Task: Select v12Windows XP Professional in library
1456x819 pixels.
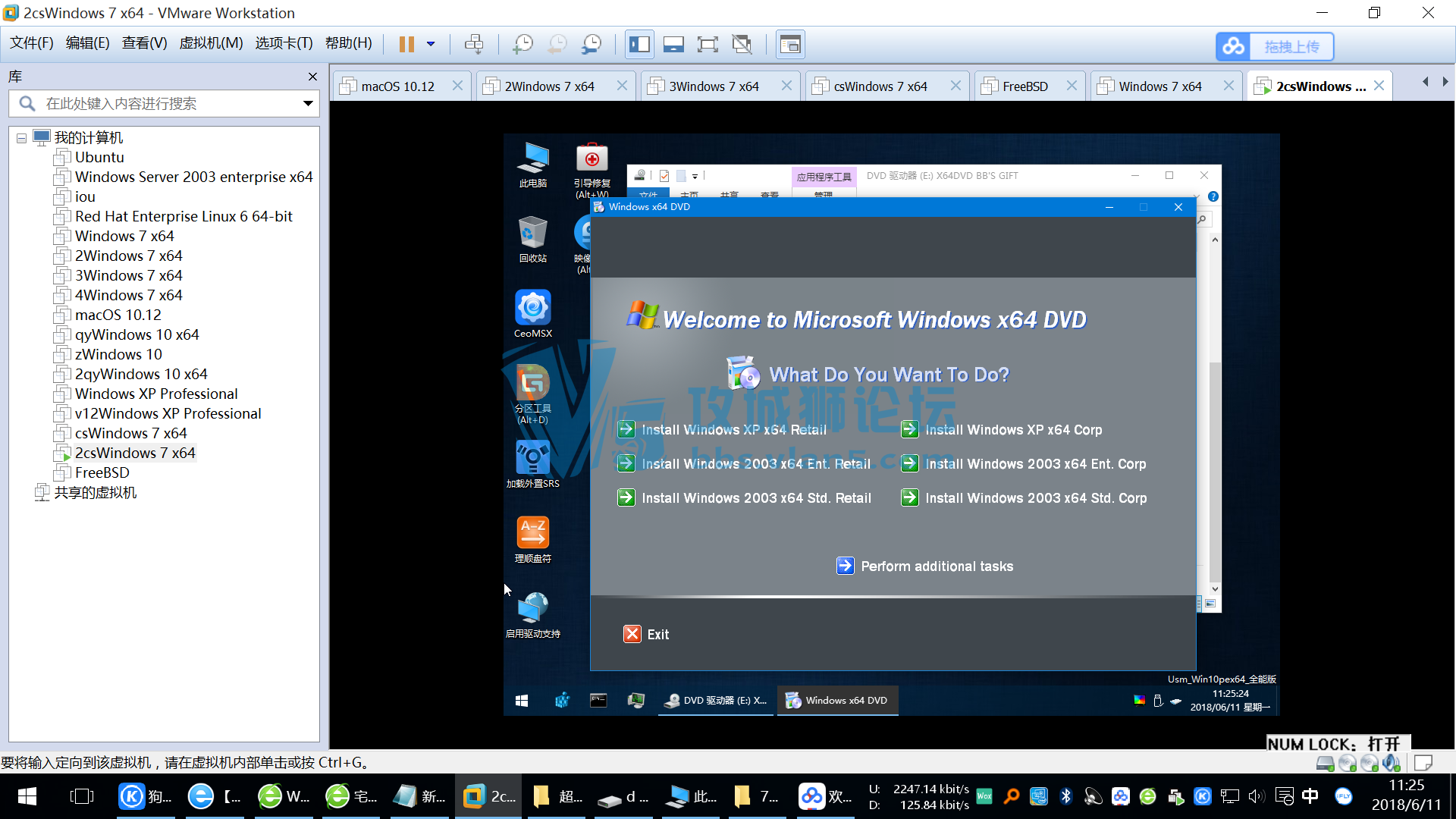Action: [x=168, y=413]
